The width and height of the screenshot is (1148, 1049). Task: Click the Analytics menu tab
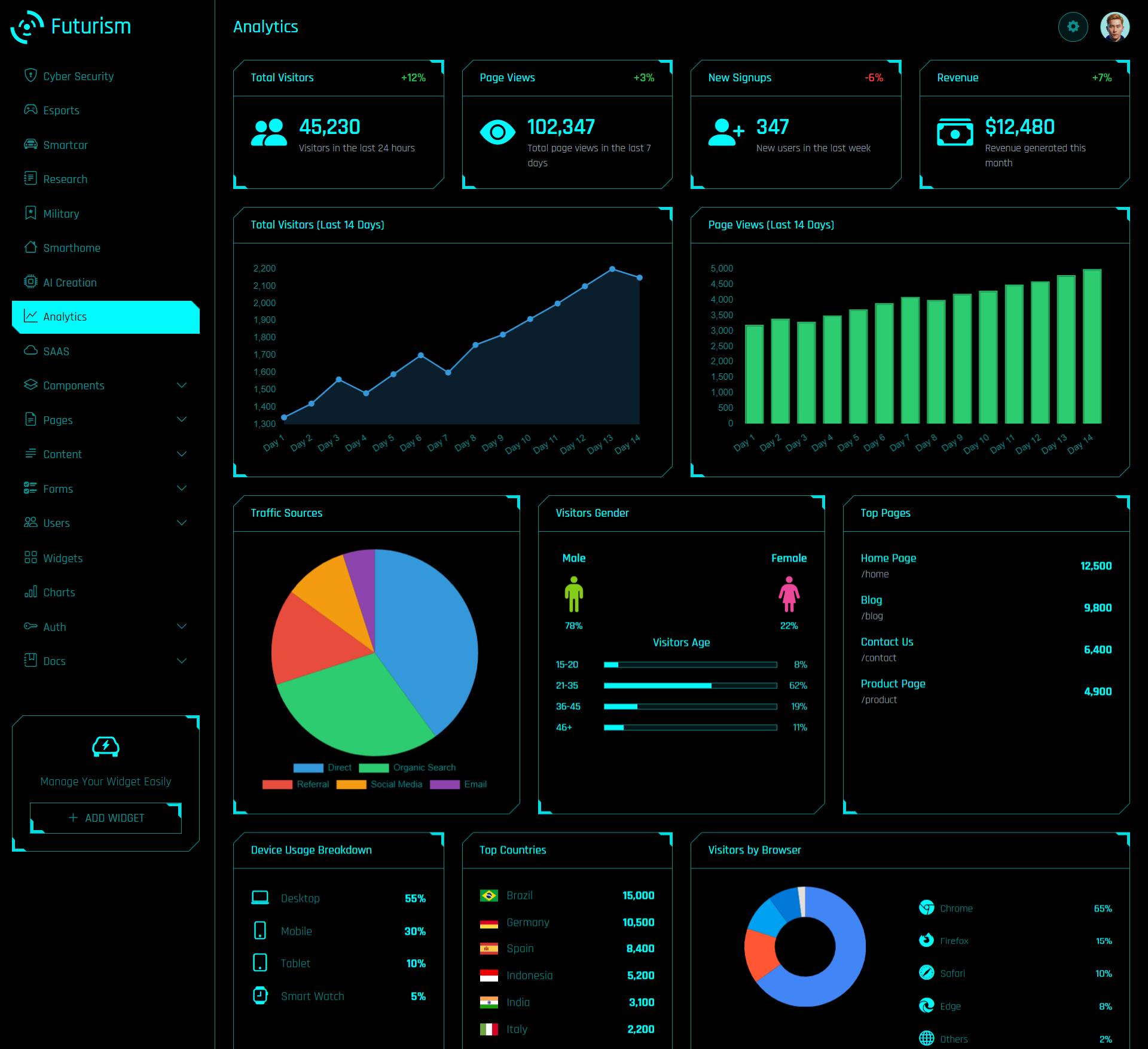pos(105,316)
